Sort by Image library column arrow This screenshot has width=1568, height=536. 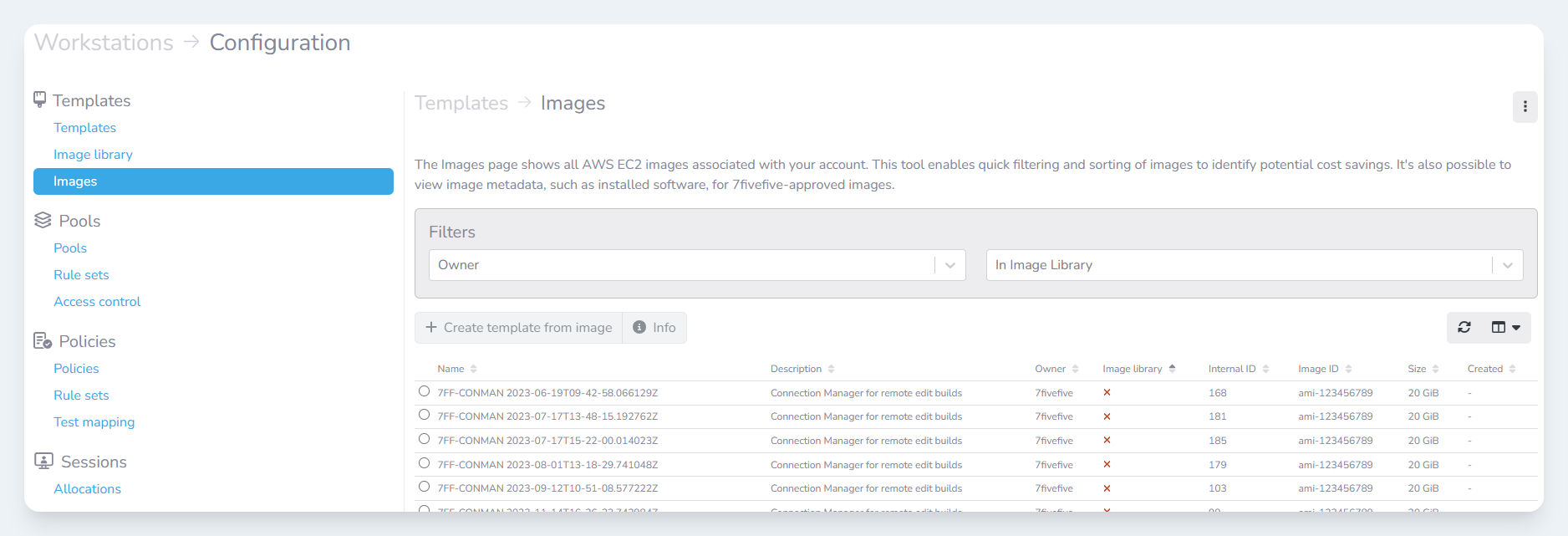pyautogui.click(x=1172, y=369)
